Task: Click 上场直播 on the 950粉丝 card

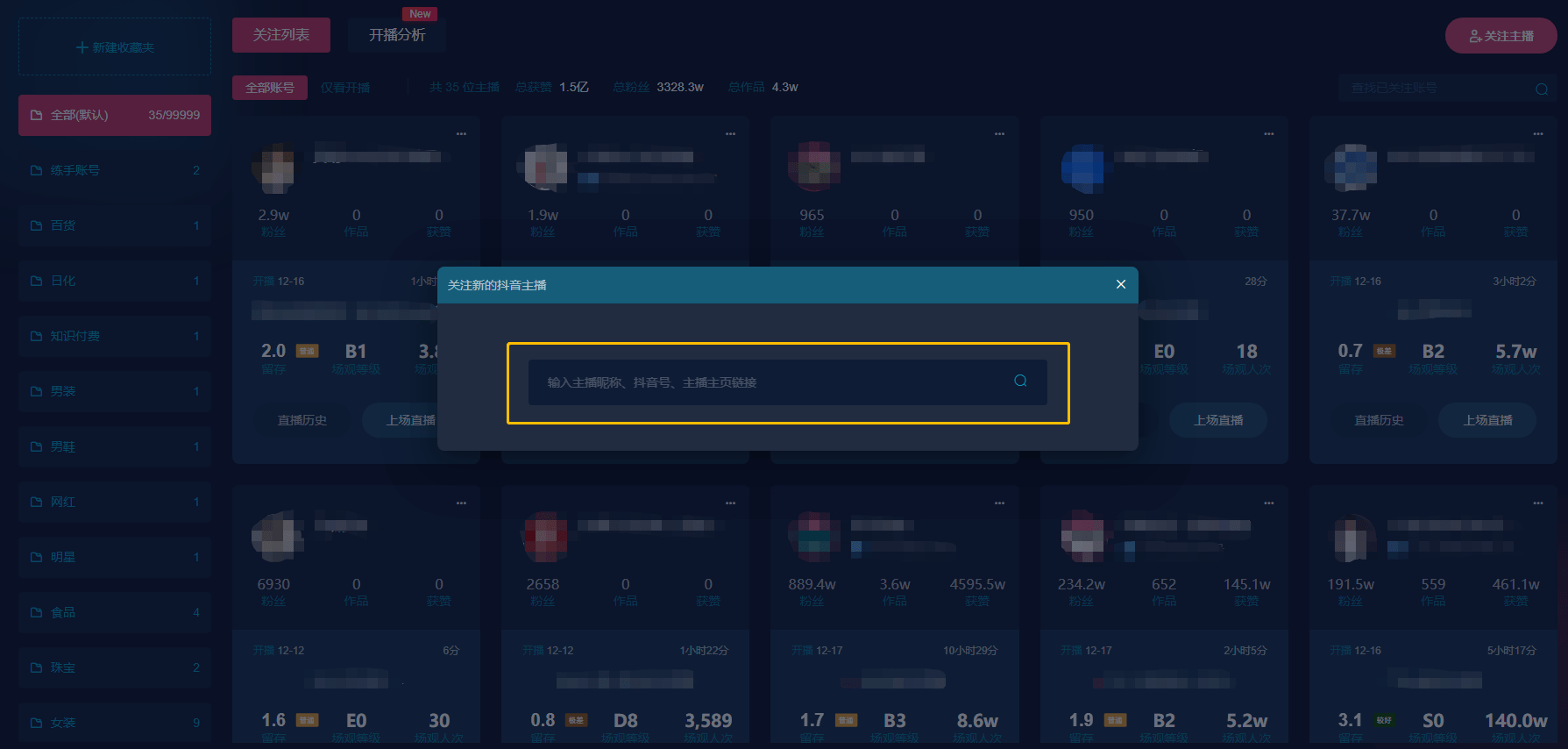Action: click(x=1218, y=420)
